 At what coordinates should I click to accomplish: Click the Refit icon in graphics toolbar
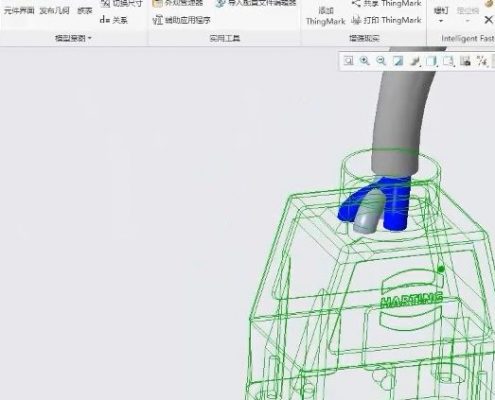point(349,61)
